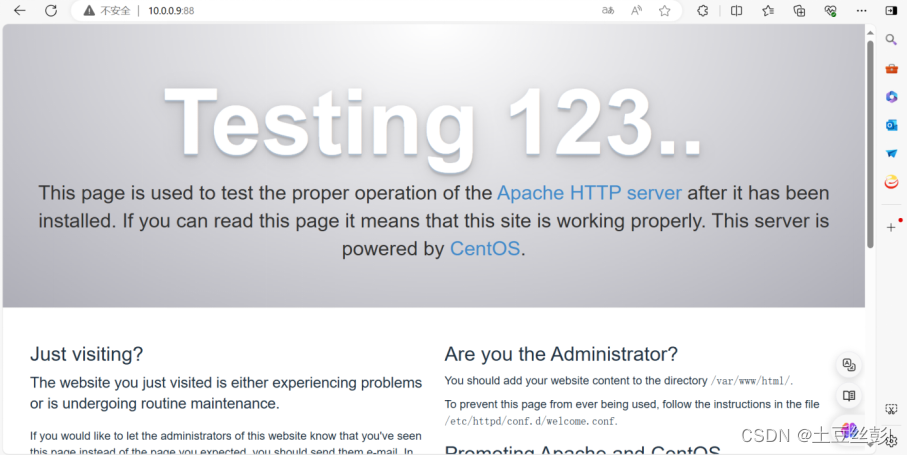Click the Just visiting? heading
The image size is (907, 455).
click(86, 354)
